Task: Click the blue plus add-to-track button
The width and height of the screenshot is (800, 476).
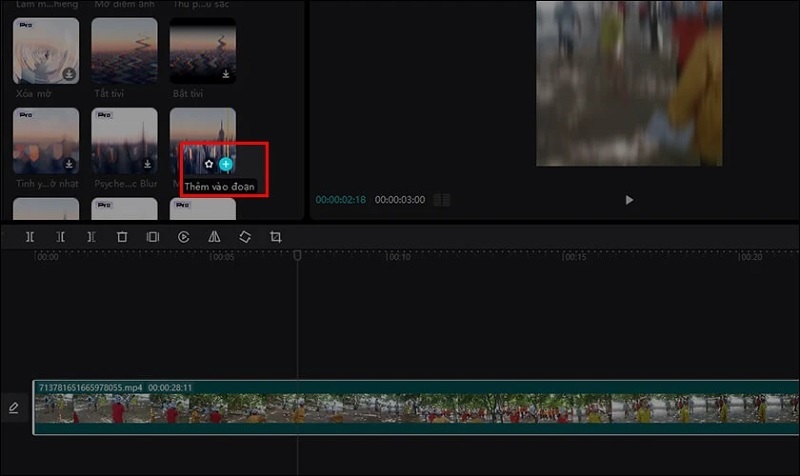Action: coord(227,163)
